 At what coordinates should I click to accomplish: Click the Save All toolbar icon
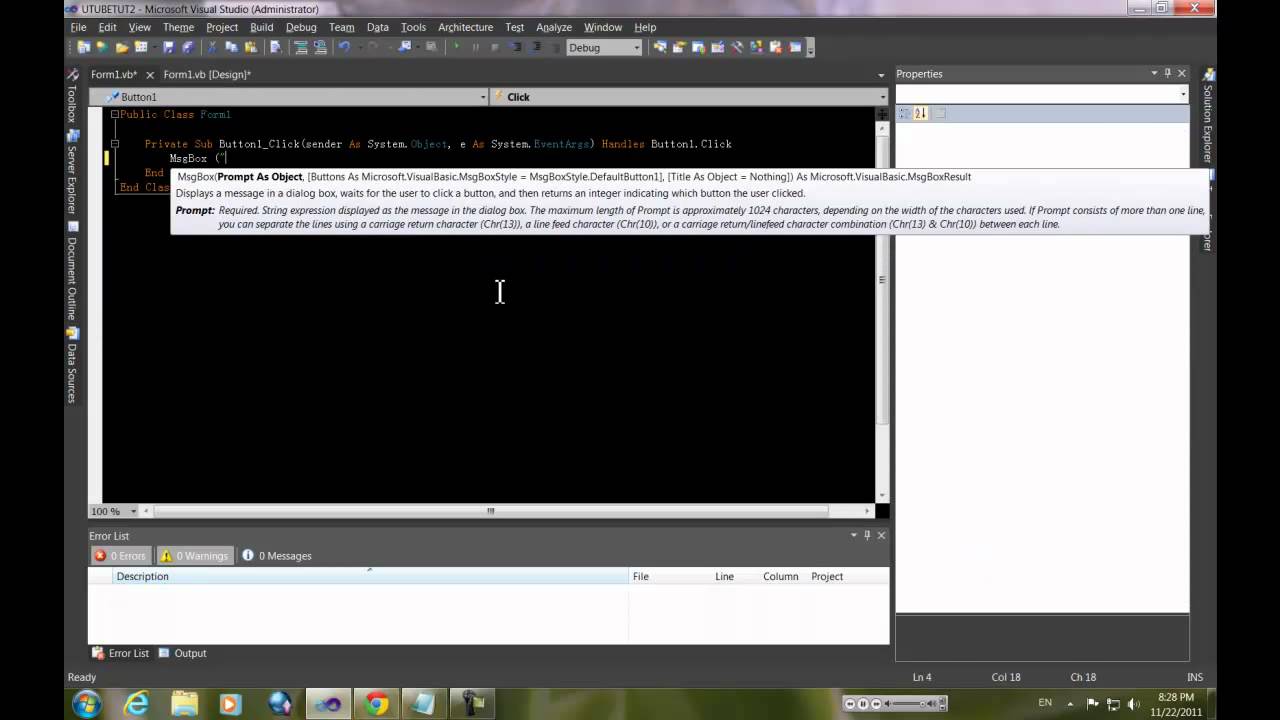coord(187,47)
